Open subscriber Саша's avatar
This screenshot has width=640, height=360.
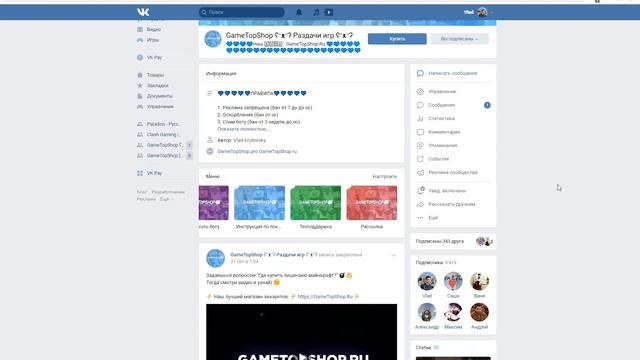453,281
